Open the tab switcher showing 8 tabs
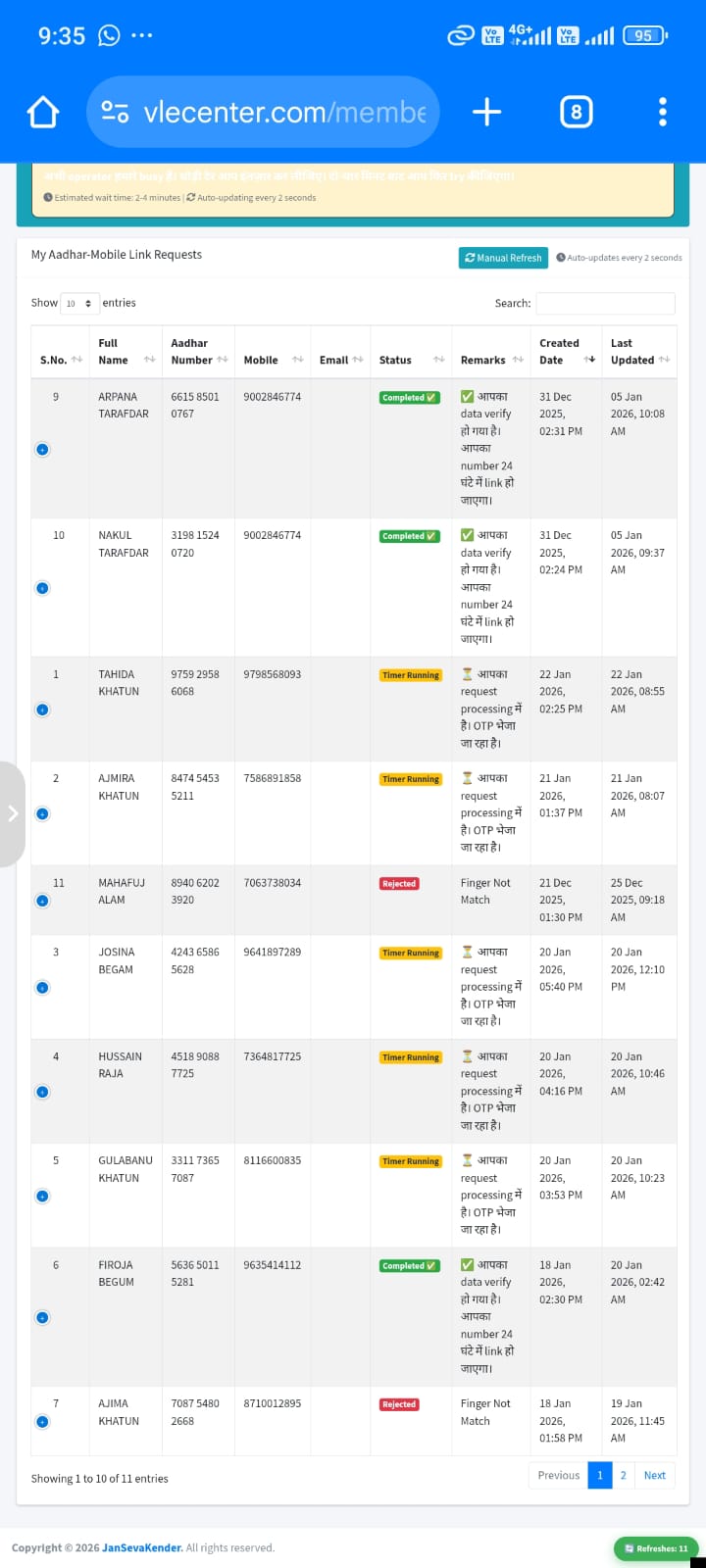706x1568 pixels. [x=576, y=113]
